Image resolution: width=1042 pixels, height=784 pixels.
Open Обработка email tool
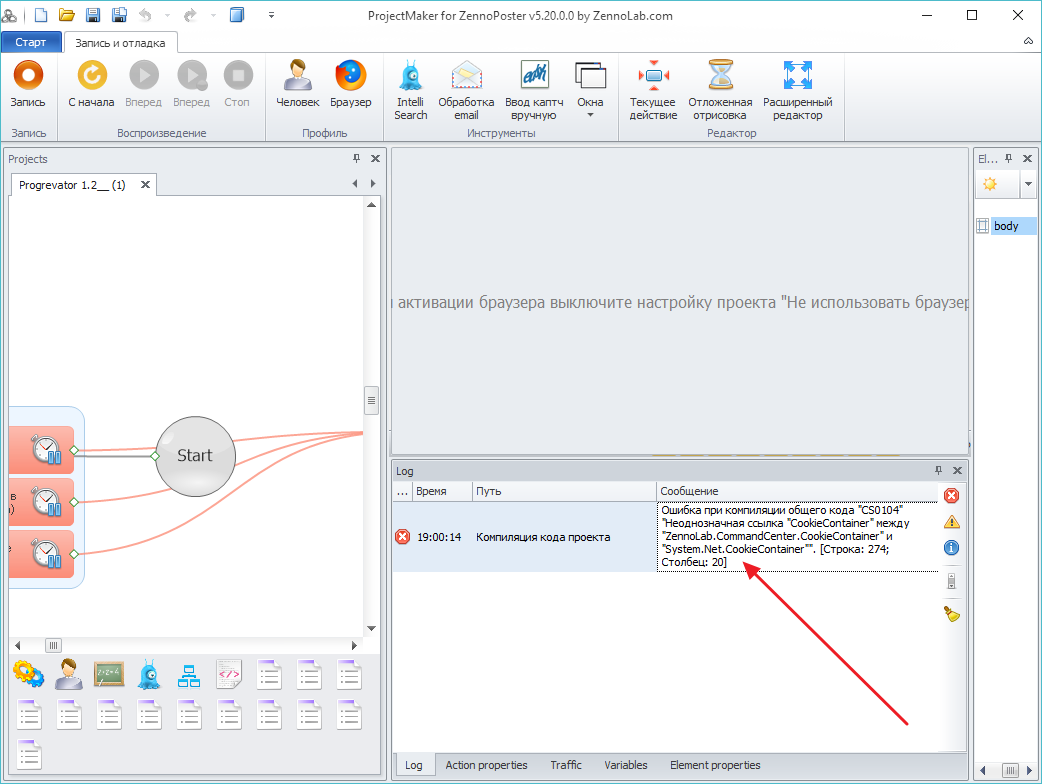(466, 76)
